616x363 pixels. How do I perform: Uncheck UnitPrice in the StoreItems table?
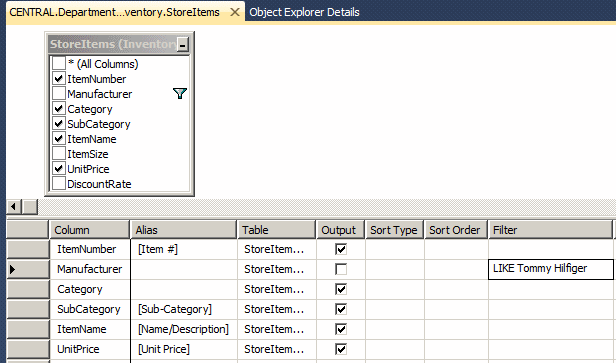(x=59, y=169)
